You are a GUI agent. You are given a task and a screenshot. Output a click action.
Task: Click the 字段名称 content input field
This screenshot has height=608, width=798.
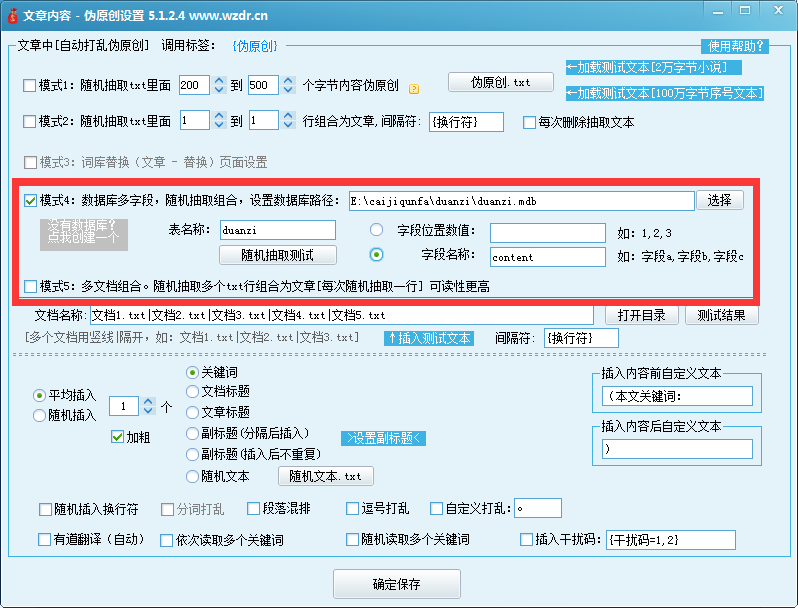(x=548, y=257)
